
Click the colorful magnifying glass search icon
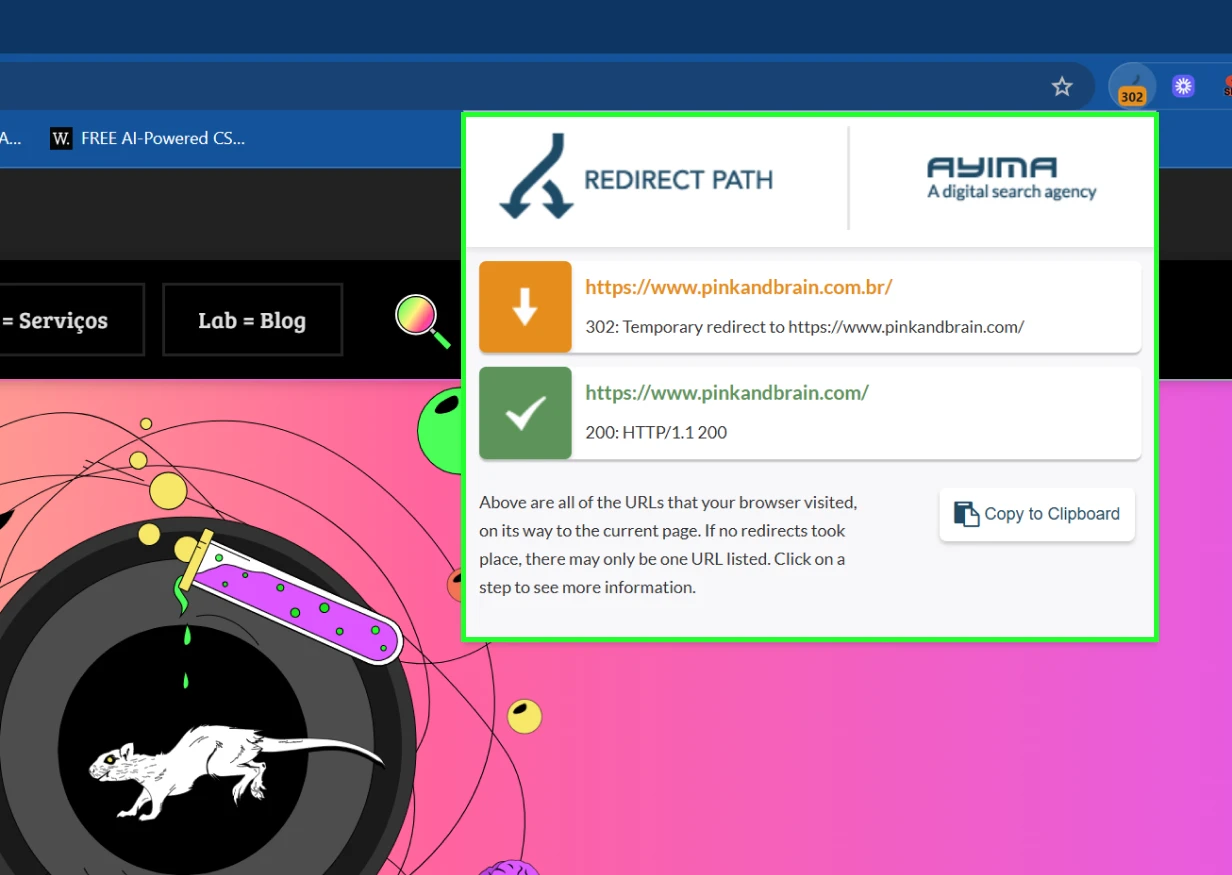point(422,320)
